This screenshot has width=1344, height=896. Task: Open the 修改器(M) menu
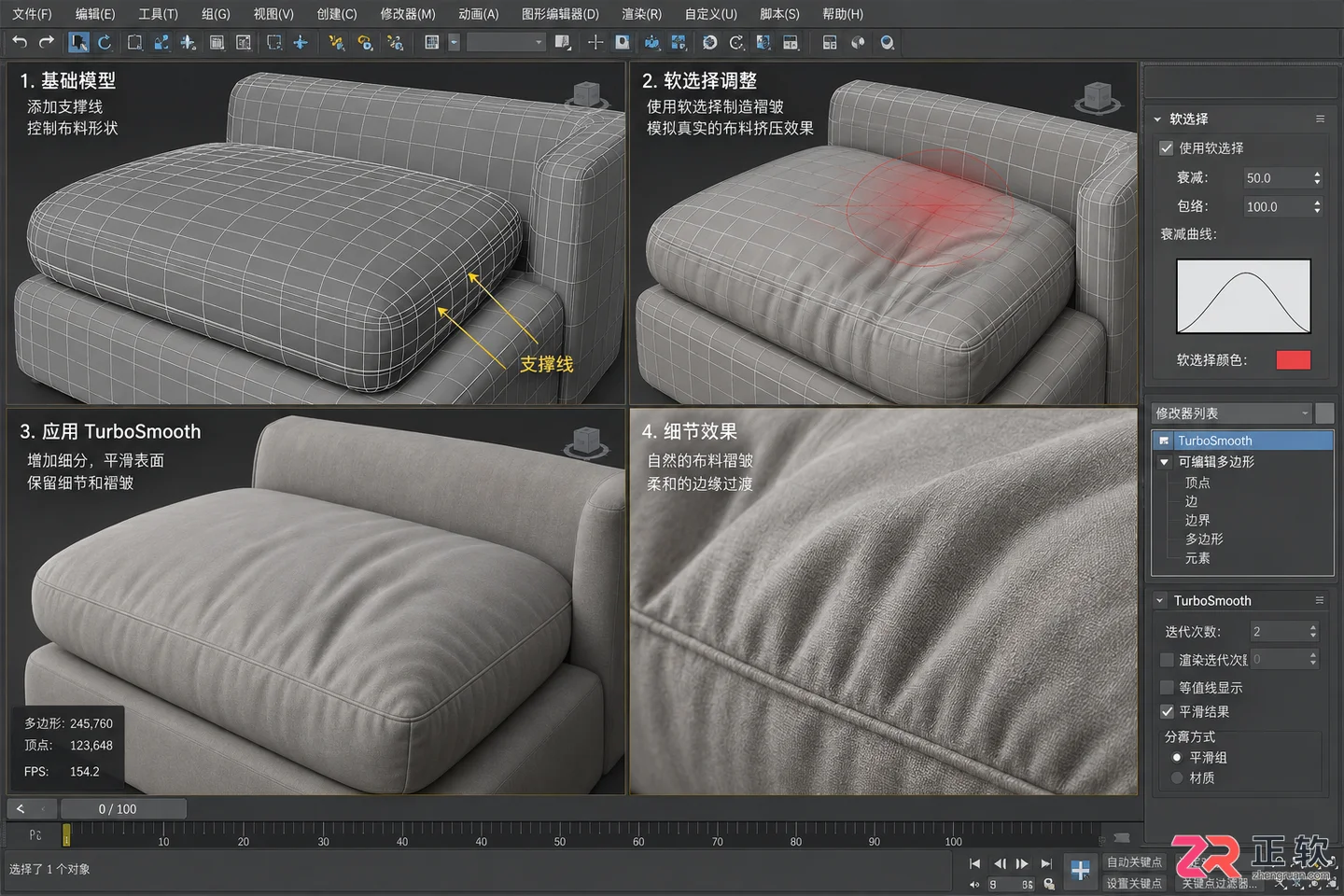[x=408, y=14]
